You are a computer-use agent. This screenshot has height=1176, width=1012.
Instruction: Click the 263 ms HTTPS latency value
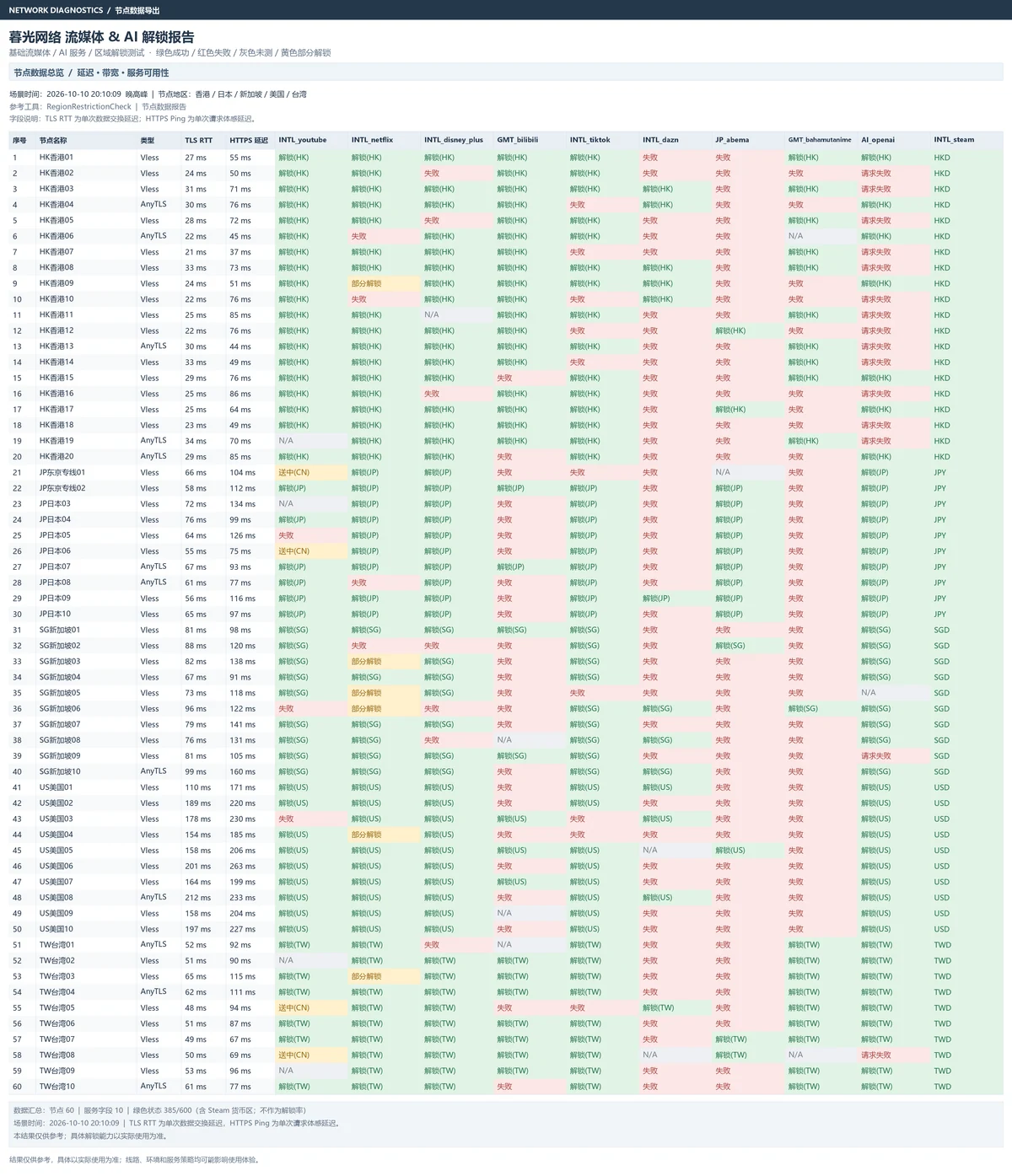[x=243, y=867]
